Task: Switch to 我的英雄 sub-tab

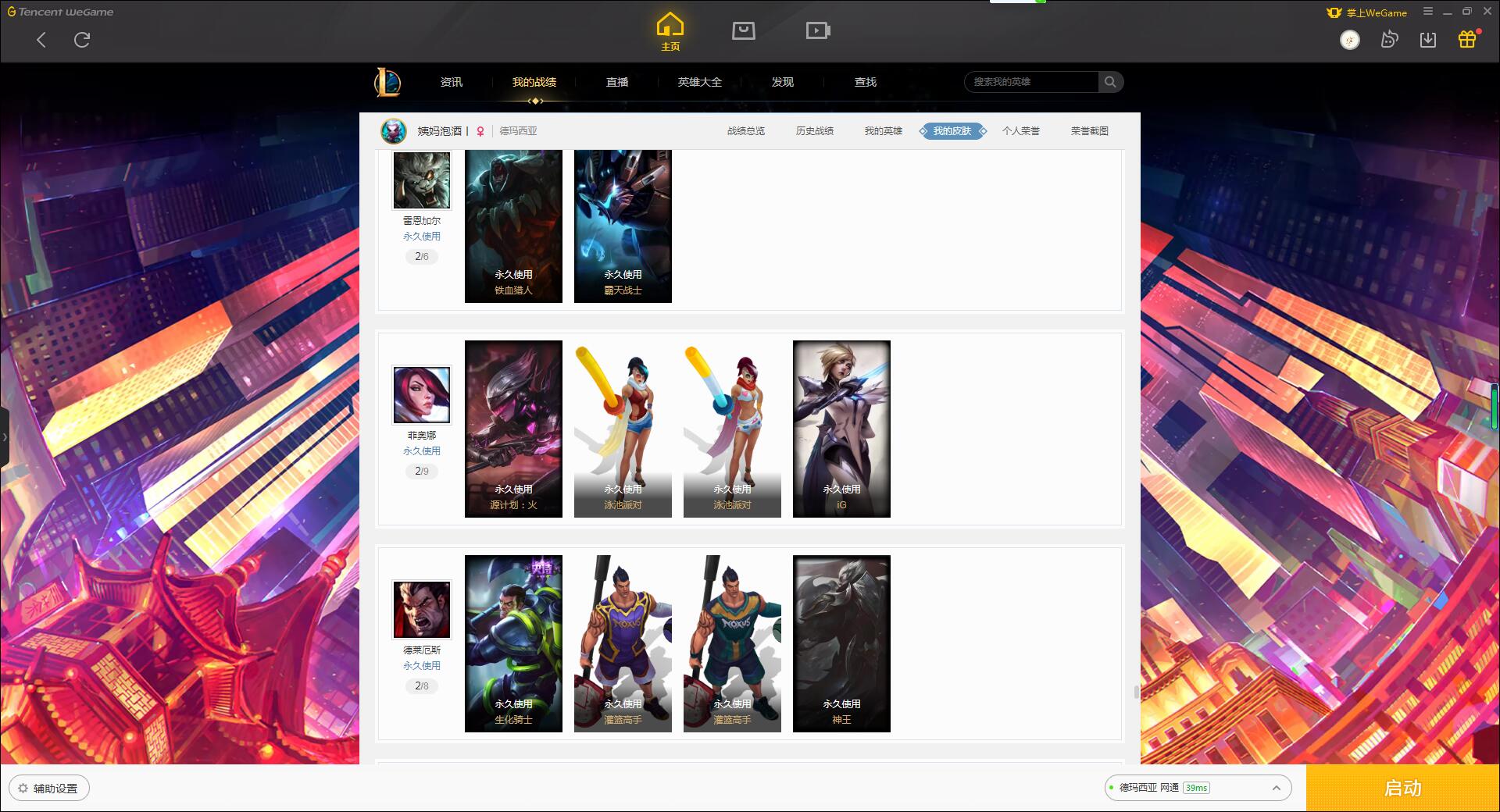Action: point(884,131)
